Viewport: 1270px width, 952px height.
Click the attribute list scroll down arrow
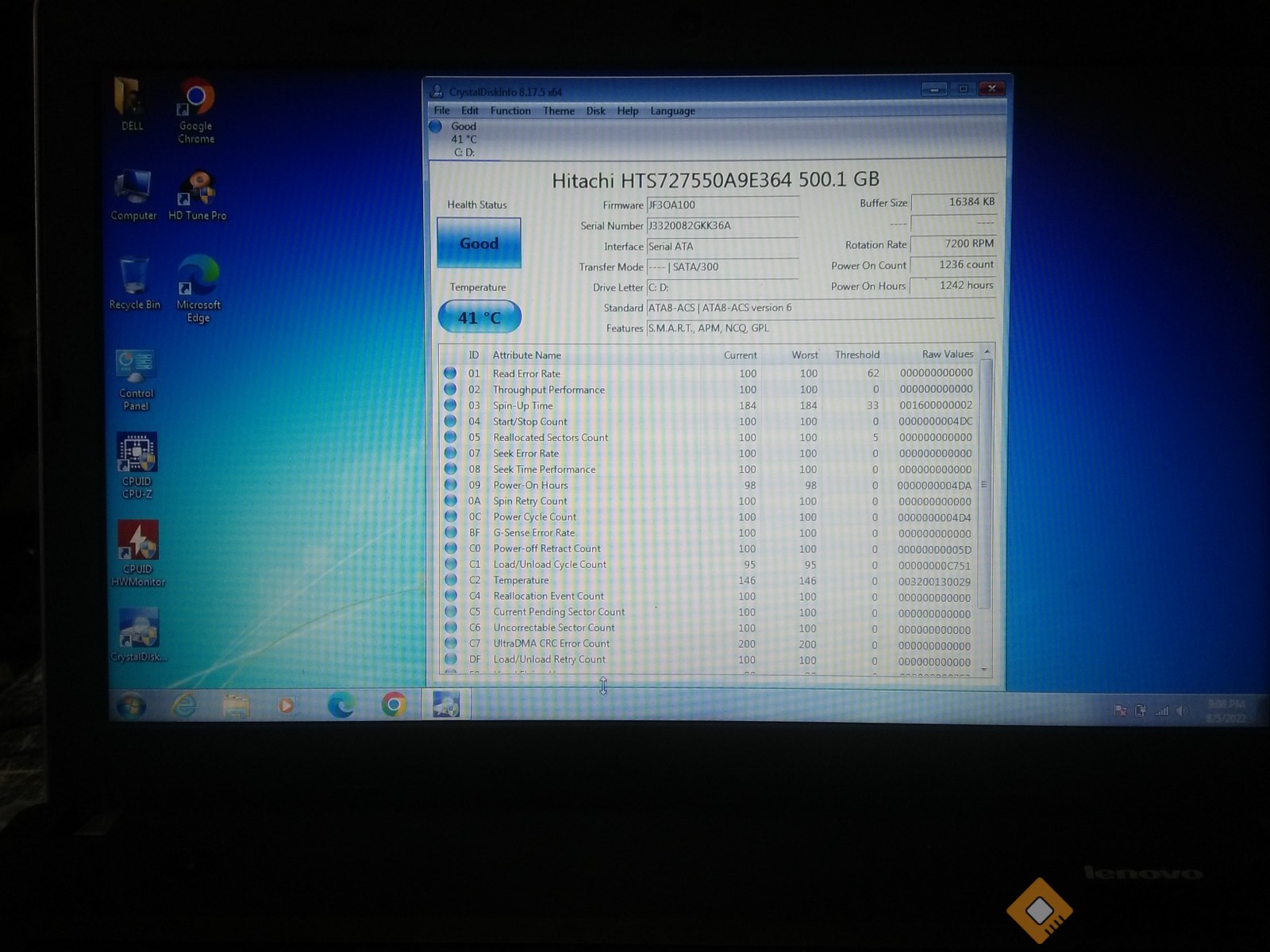tap(985, 670)
